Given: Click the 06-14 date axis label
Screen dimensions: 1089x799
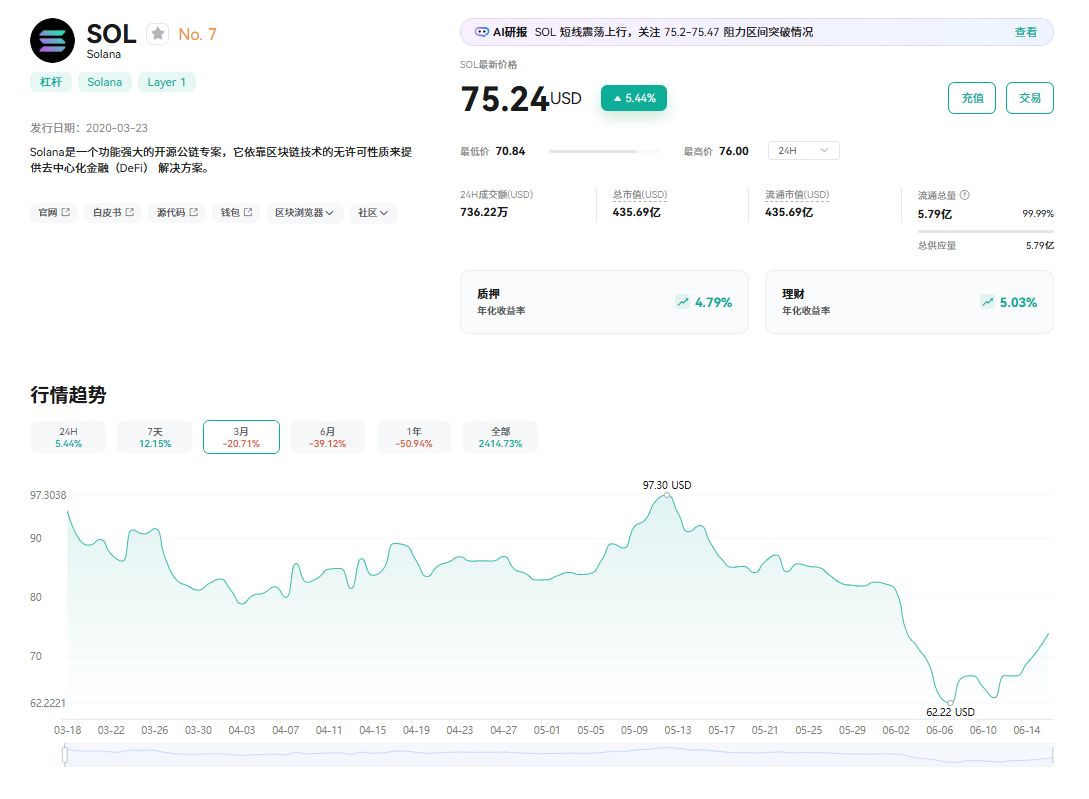Looking at the screenshot, I should (1026, 730).
